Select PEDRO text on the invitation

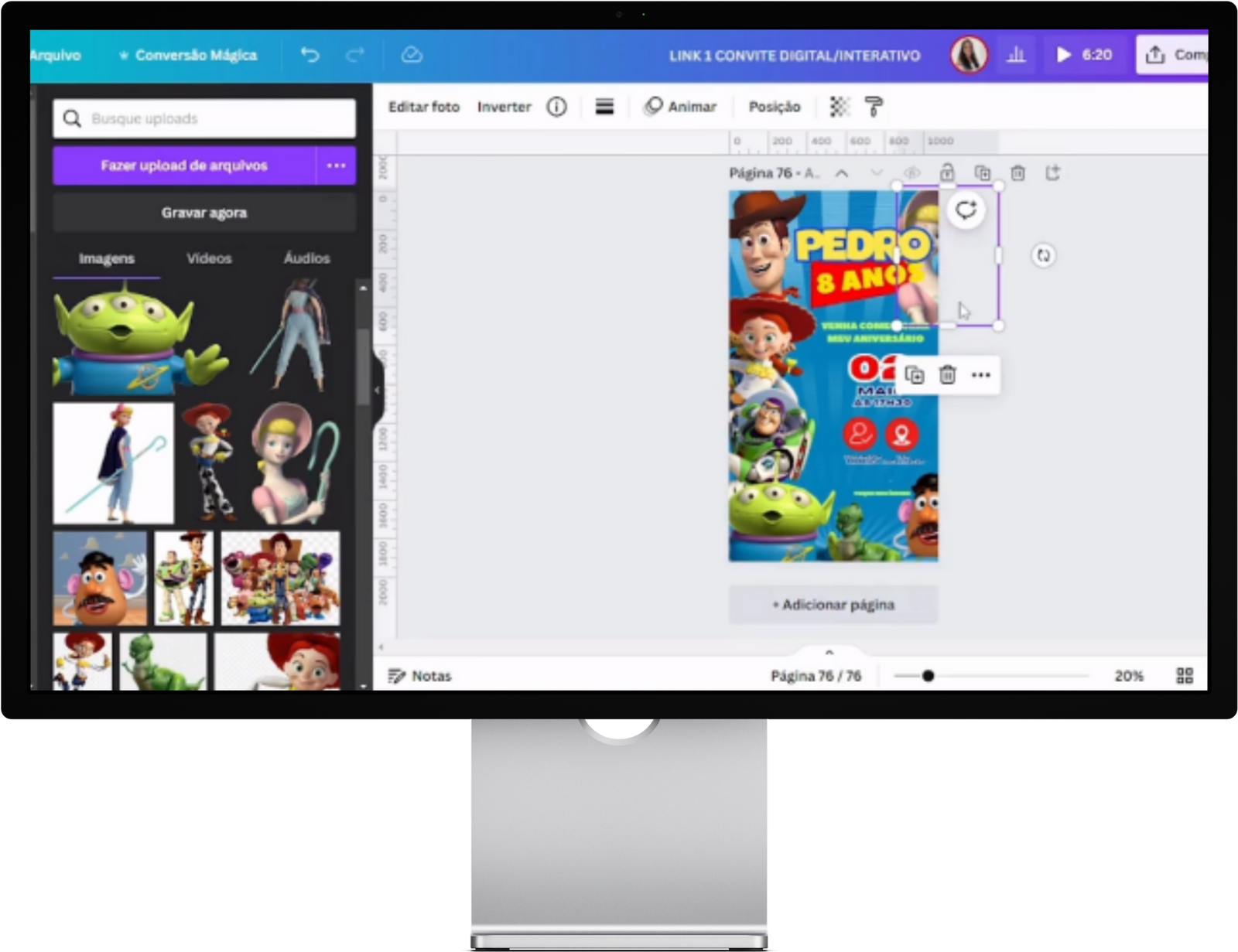click(862, 245)
